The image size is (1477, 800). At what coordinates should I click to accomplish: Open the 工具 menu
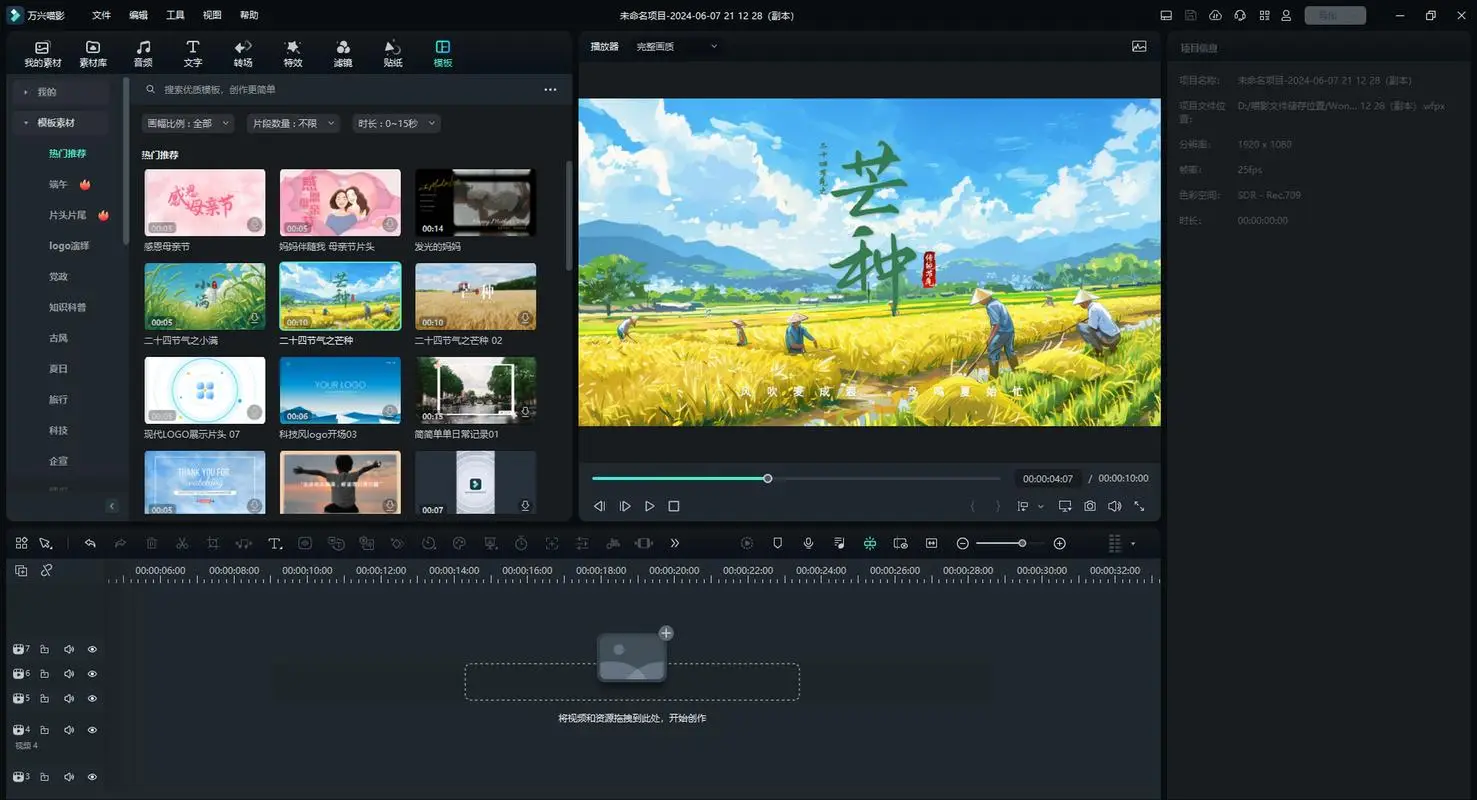click(175, 15)
